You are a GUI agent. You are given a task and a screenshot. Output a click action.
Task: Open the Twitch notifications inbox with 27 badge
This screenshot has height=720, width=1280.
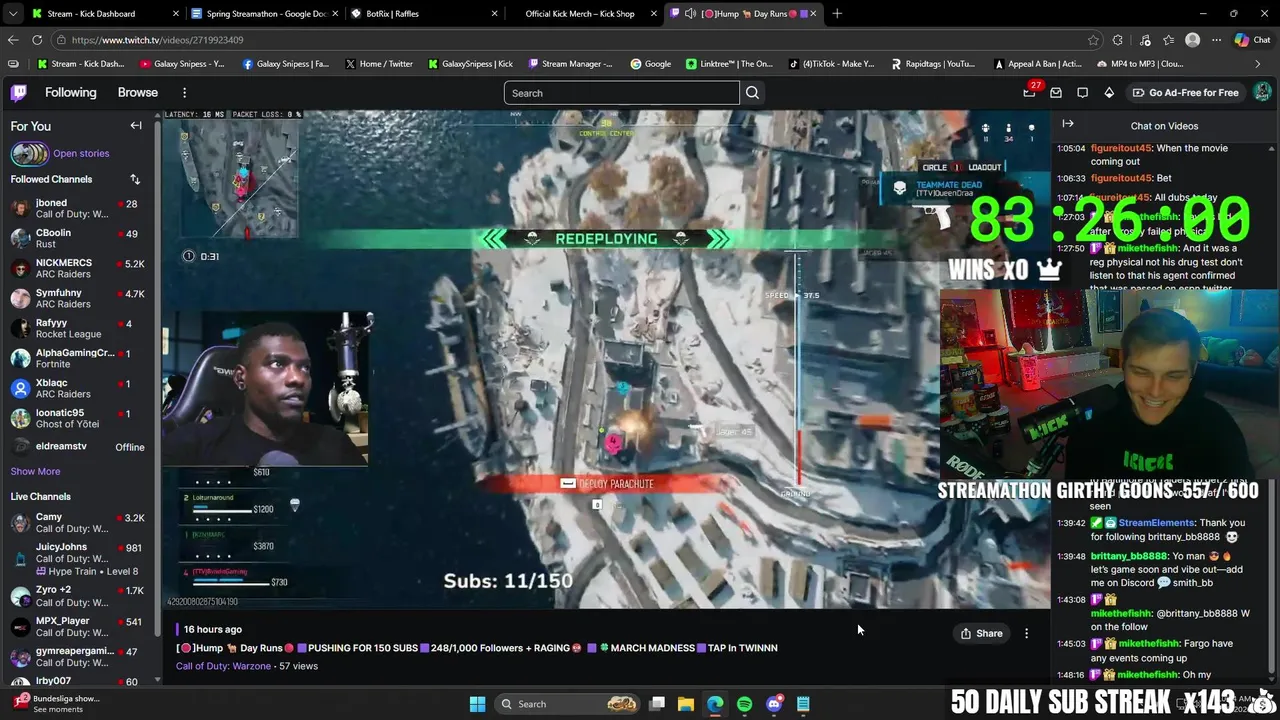pyautogui.click(x=1029, y=93)
